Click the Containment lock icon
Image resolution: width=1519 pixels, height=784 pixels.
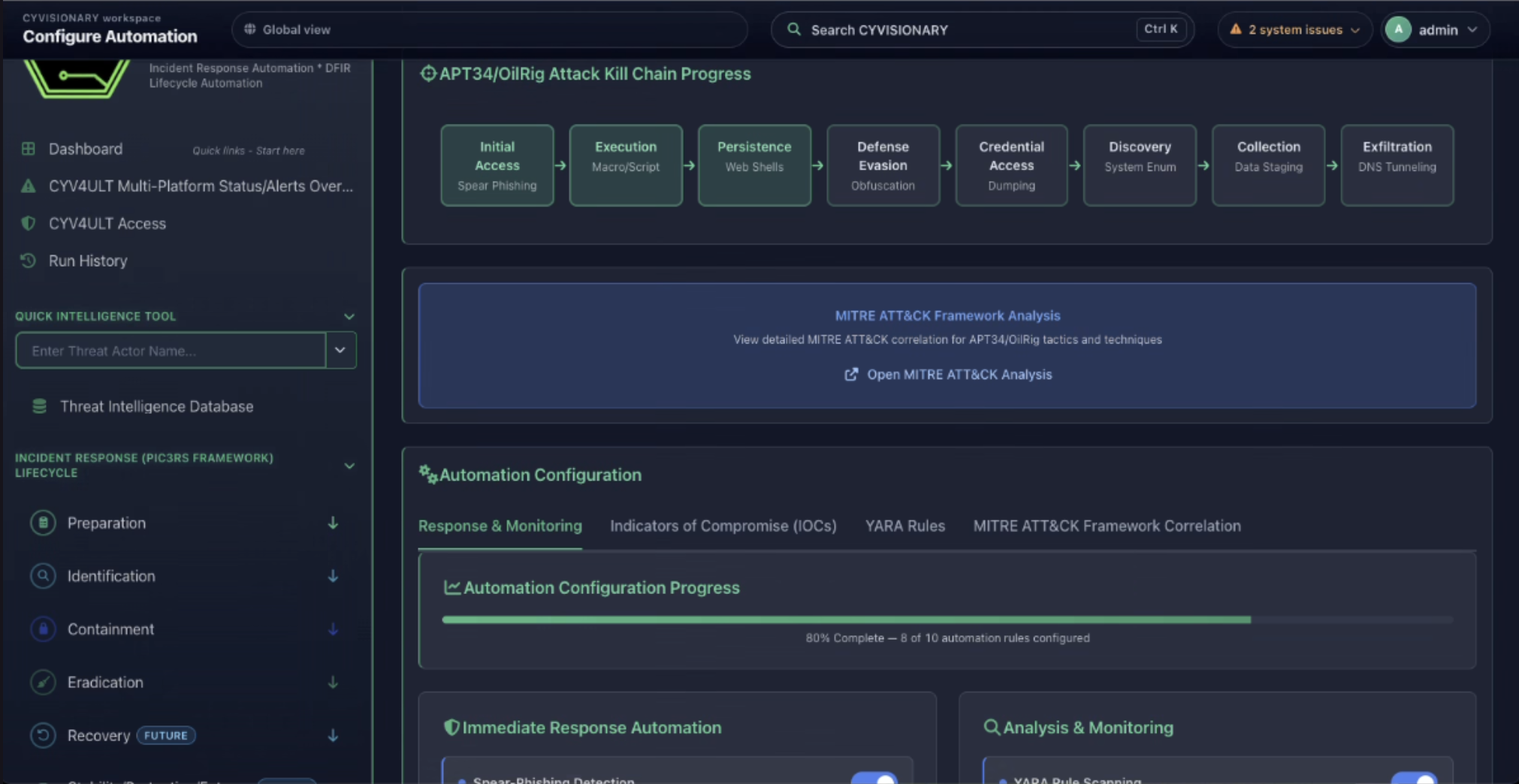[x=43, y=629]
